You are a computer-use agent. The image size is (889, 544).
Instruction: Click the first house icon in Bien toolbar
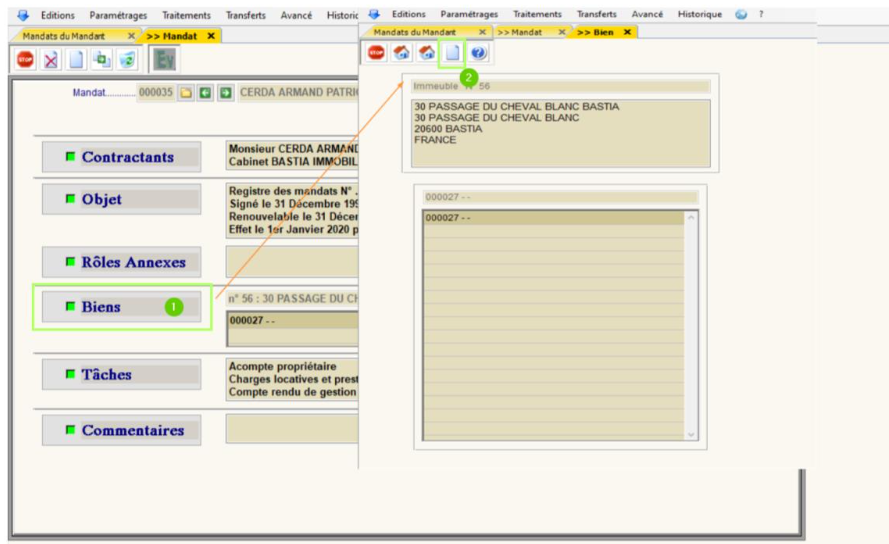(401, 53)
